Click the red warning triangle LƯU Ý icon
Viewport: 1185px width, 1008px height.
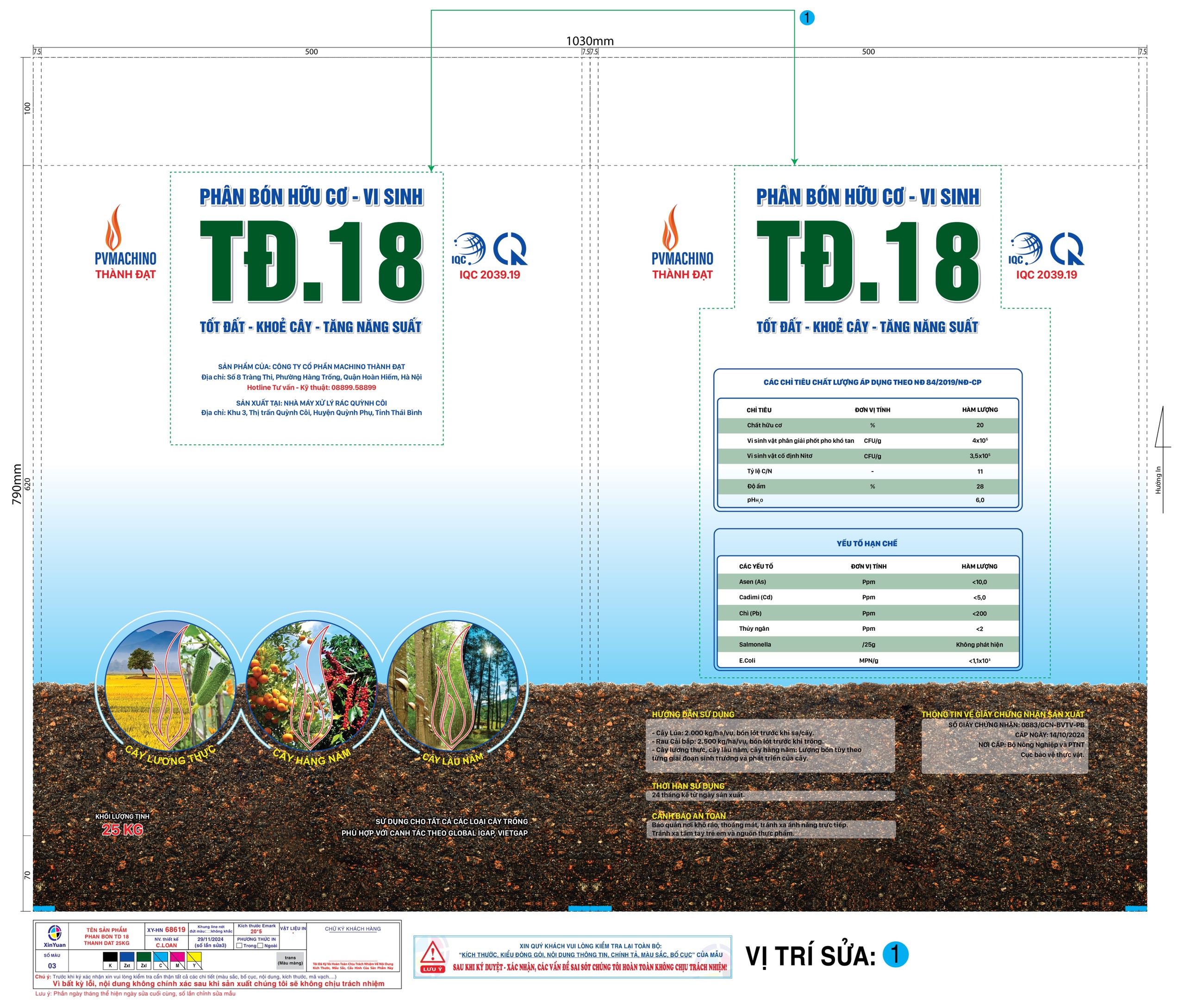click(x=433, y=954)
